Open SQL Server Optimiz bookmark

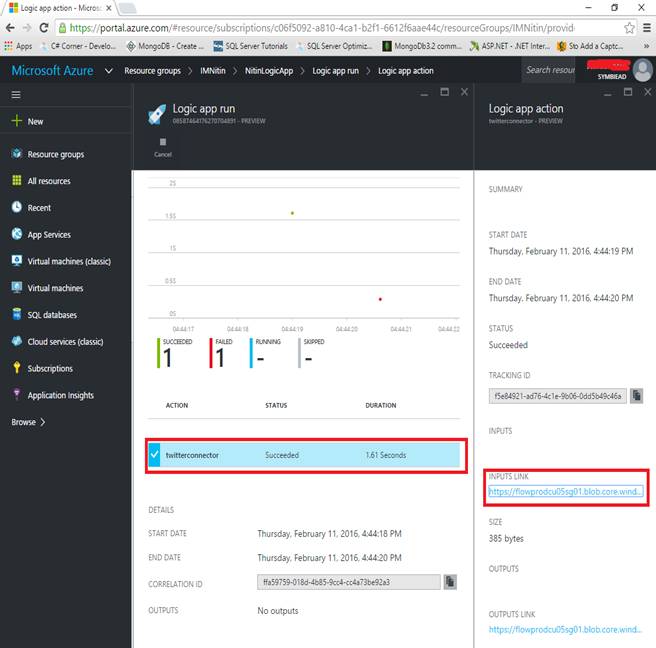[334, 46]
